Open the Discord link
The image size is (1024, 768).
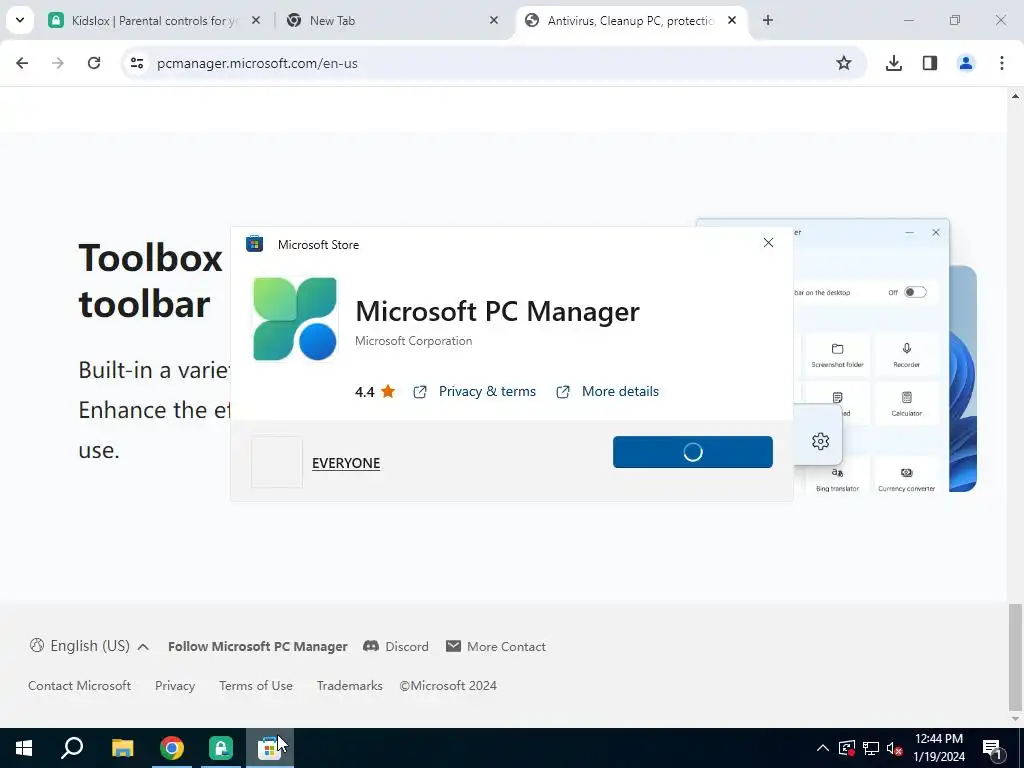pyautogui.click(x=396, y=647)
